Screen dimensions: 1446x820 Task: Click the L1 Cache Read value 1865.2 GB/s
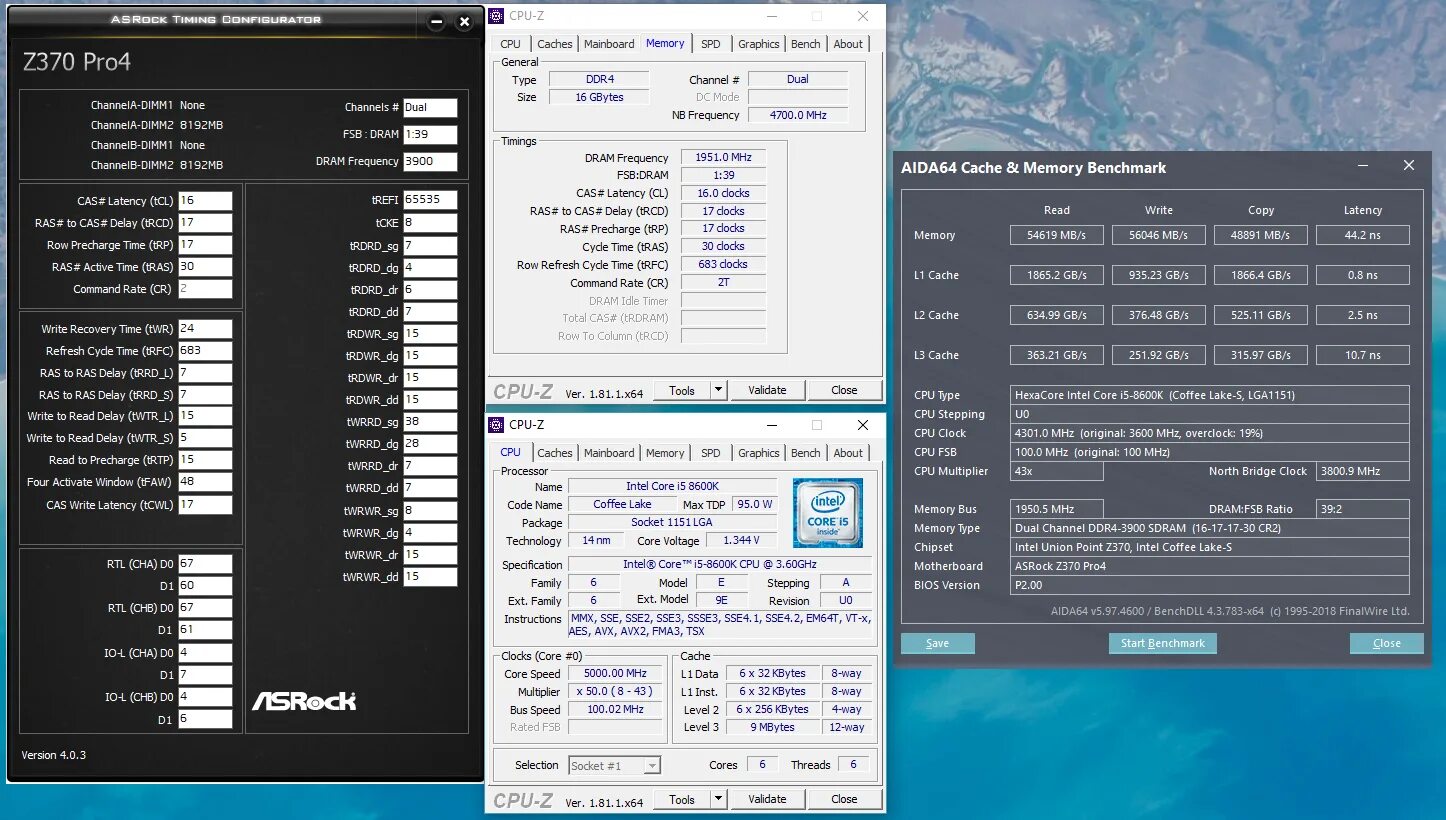[1056, 275]
